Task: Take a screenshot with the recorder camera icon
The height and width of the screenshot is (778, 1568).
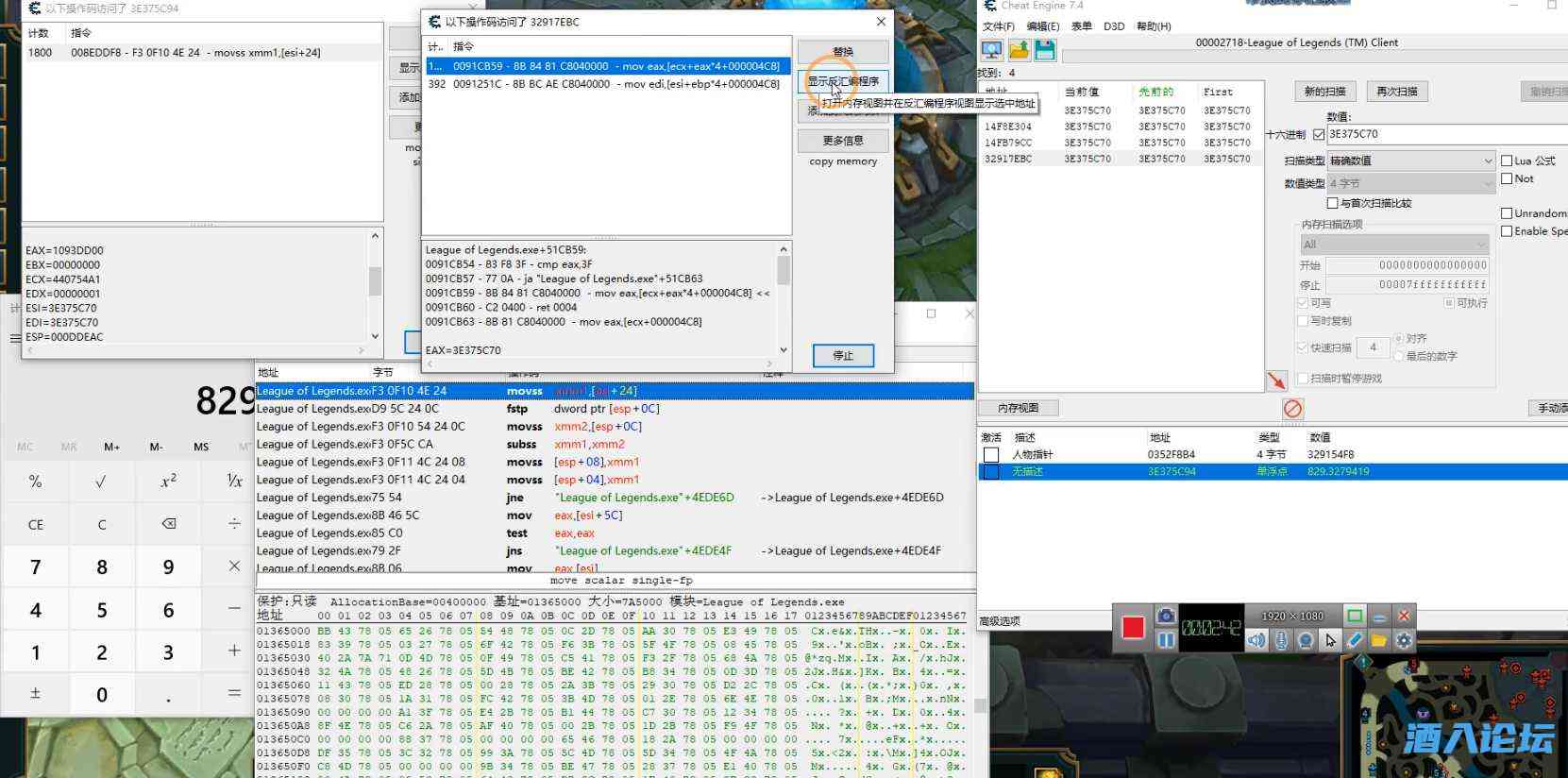Action: pos(1166,617)
